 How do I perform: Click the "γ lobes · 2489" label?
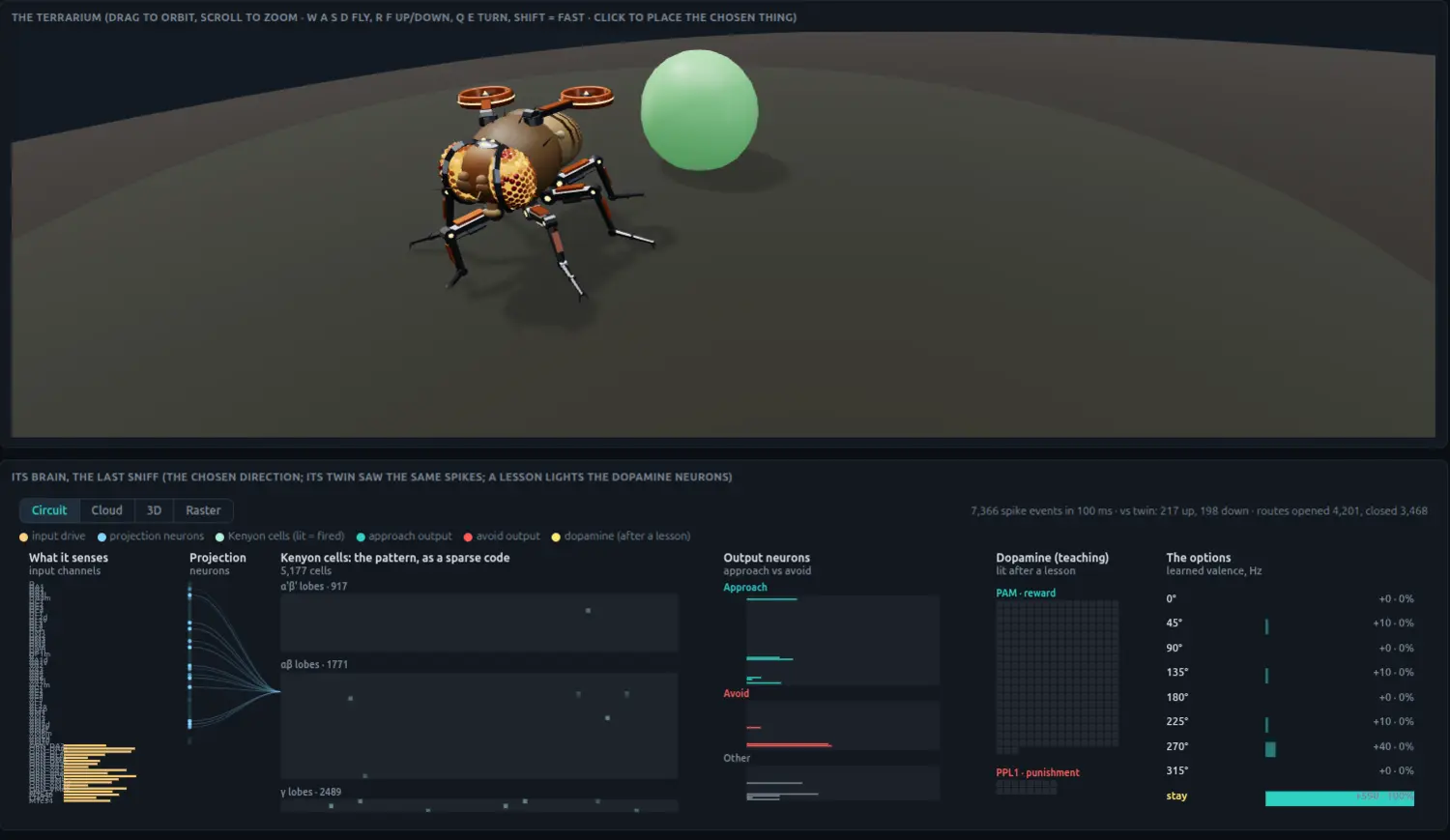311,793
